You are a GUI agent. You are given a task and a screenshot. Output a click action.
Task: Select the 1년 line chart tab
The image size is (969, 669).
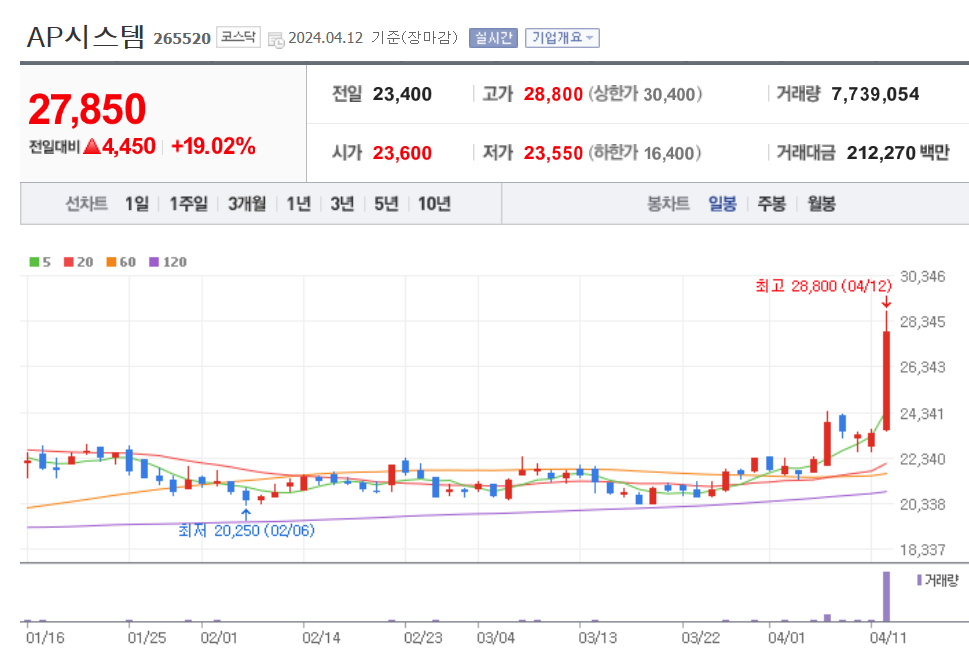point(298,203)
